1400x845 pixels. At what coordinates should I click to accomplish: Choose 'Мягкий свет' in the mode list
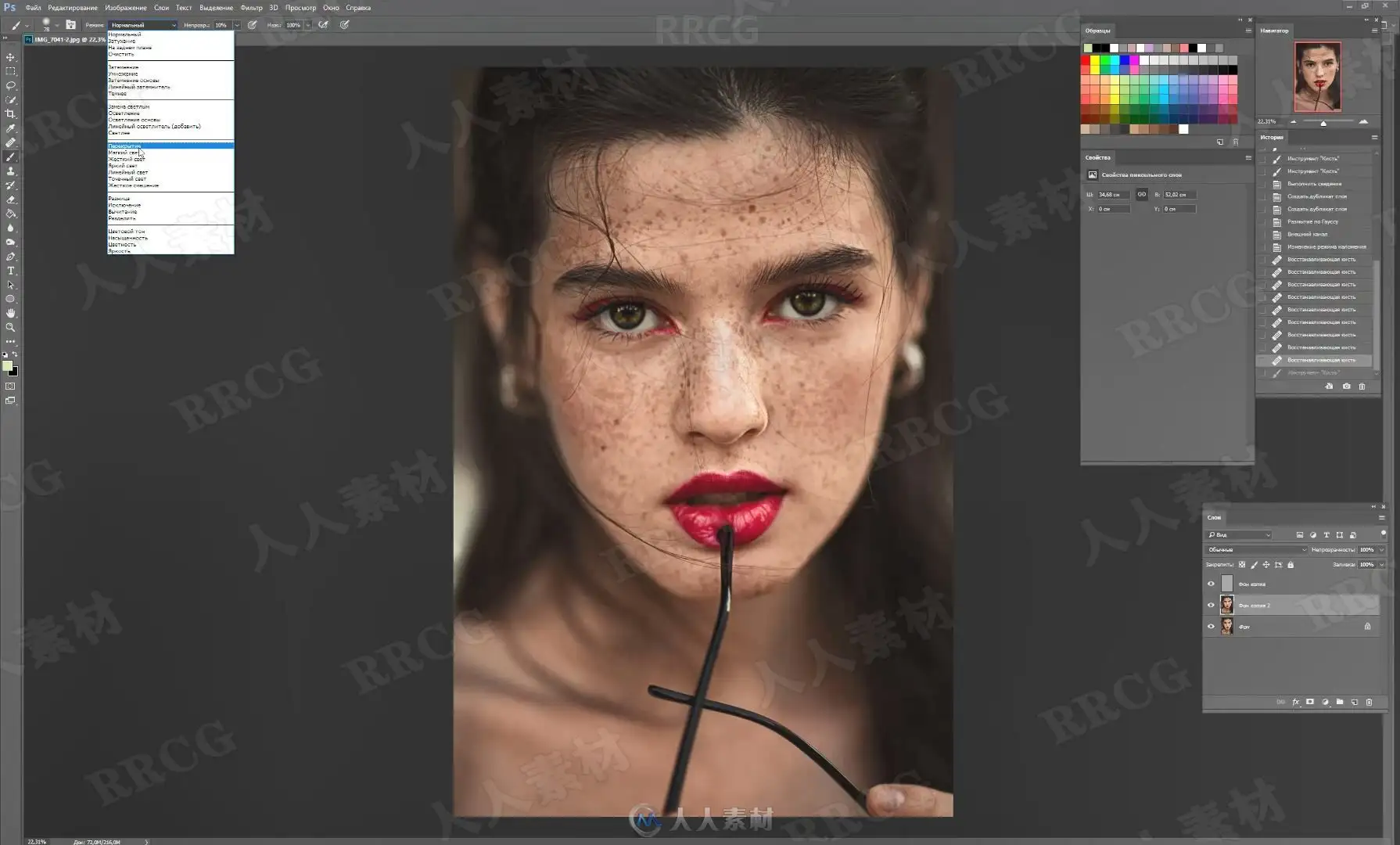124,153
